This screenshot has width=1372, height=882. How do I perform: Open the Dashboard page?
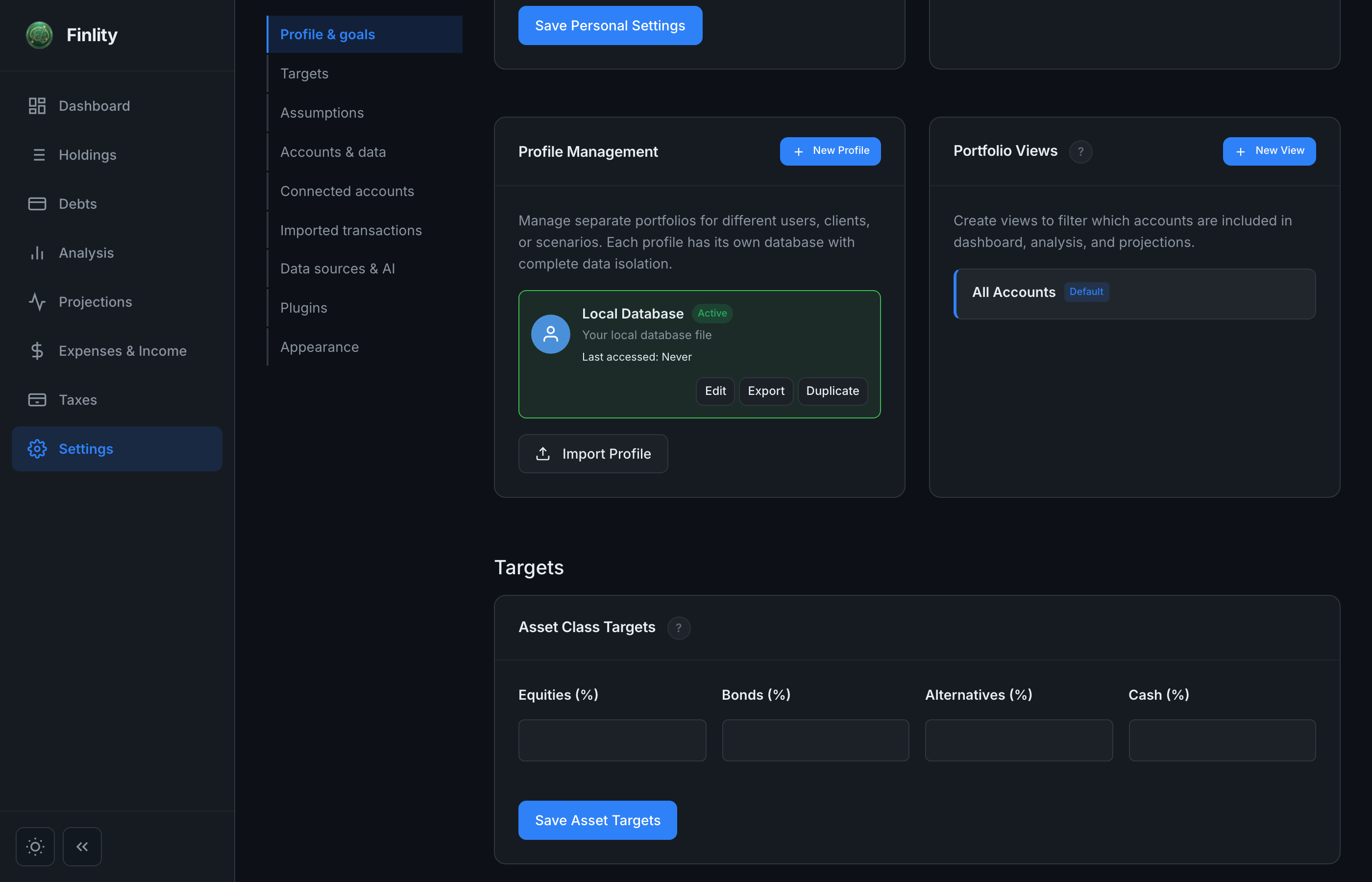click(x=117, y=106)
